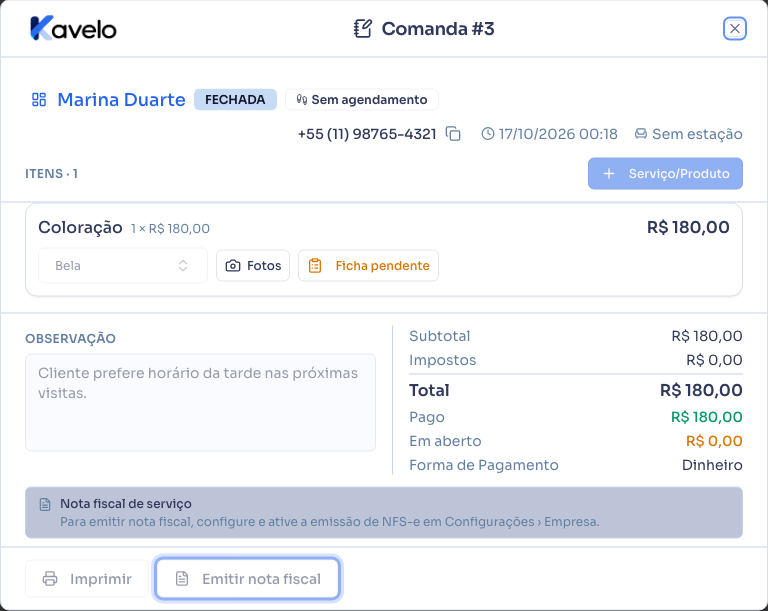Viewport: 768px width, 611px height.
Task: Click the OBSERVAÇÃO section label
Action: [71, 339]
